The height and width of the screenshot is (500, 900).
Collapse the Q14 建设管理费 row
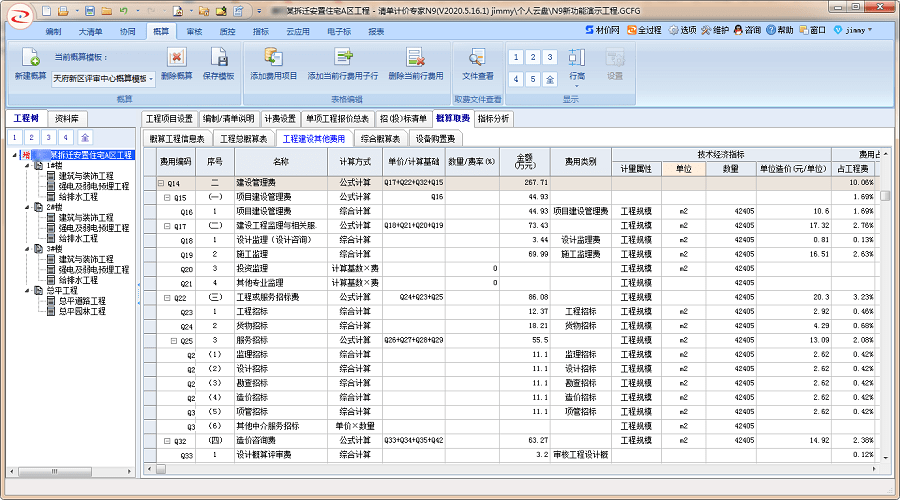(162, 184)
